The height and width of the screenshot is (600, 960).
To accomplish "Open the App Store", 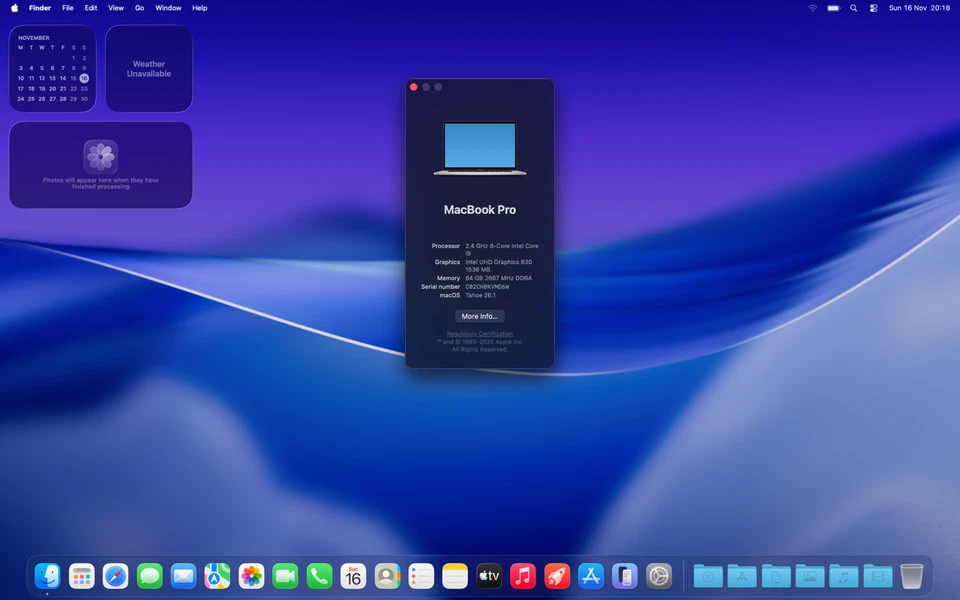I will [x=591, y=576].
